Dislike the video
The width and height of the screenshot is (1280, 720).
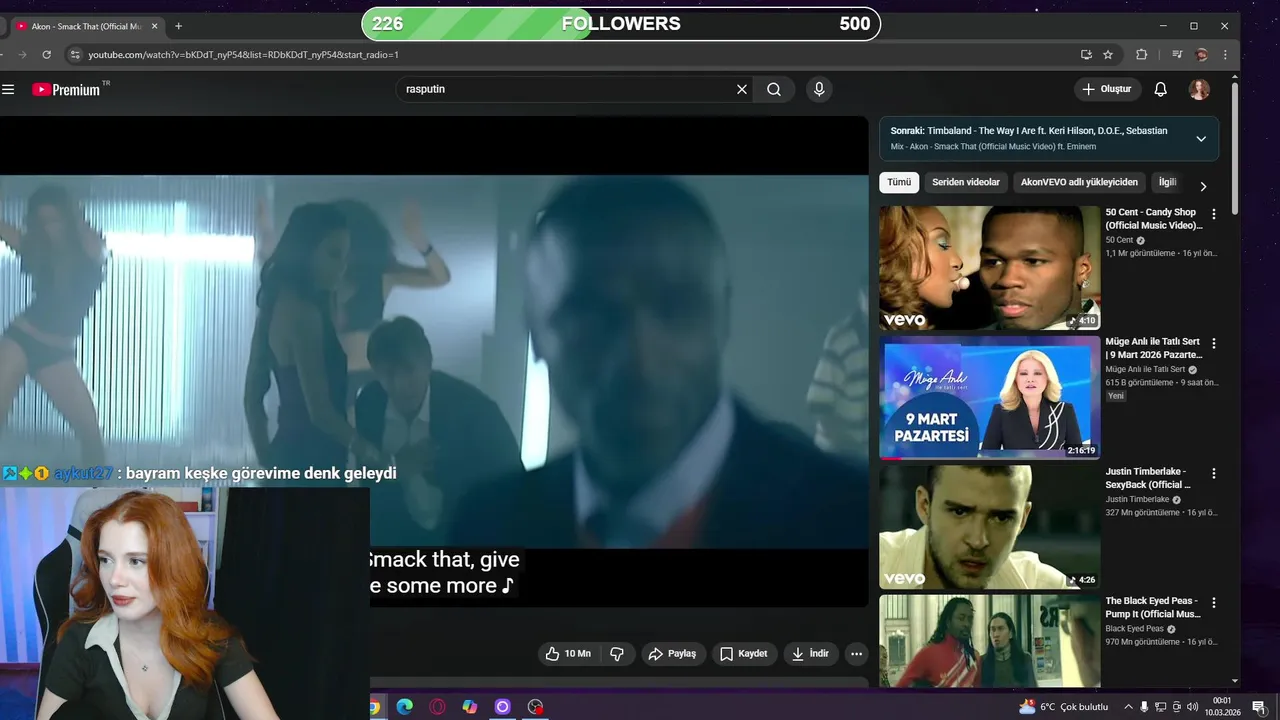pyautogui.click(x=617, y=654)
